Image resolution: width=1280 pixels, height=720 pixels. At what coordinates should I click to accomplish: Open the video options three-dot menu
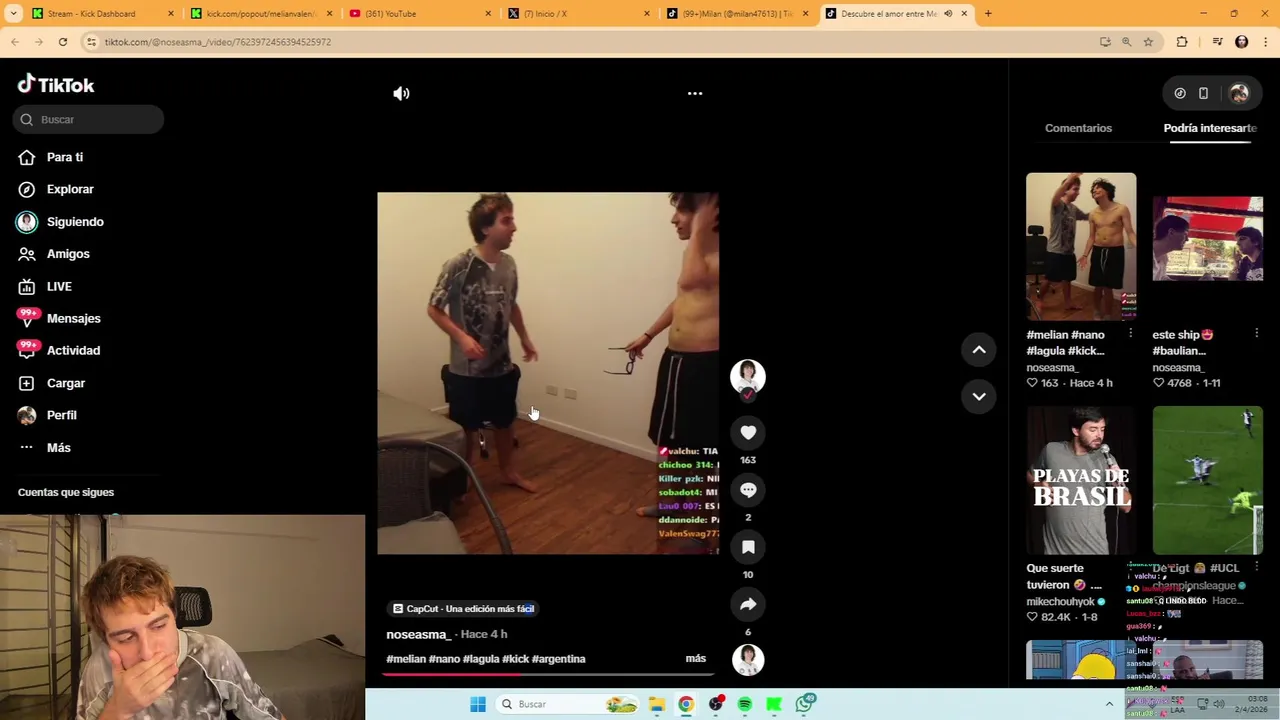[x=695, y=93]
